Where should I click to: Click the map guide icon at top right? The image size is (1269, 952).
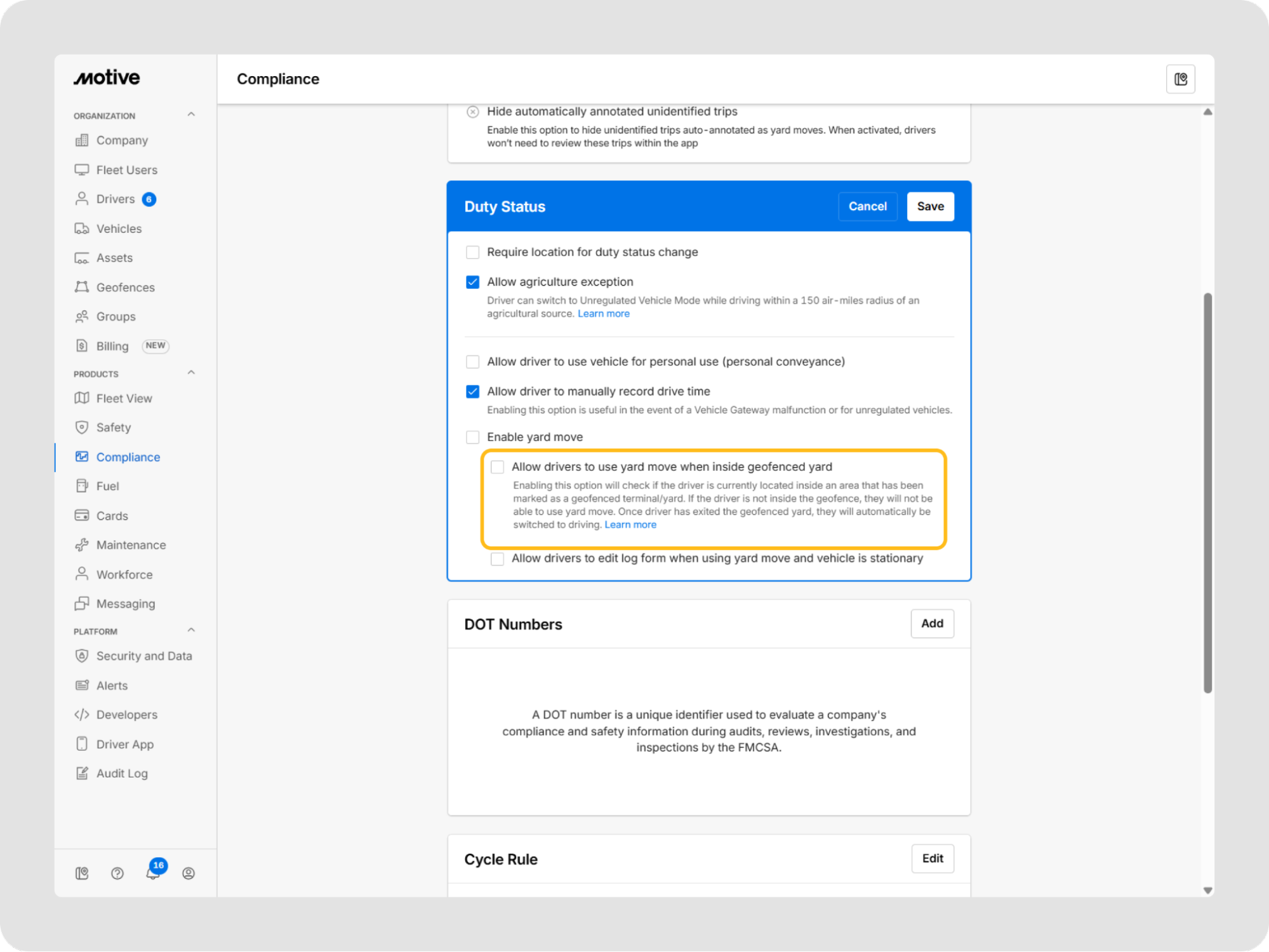coord(1180,79)
